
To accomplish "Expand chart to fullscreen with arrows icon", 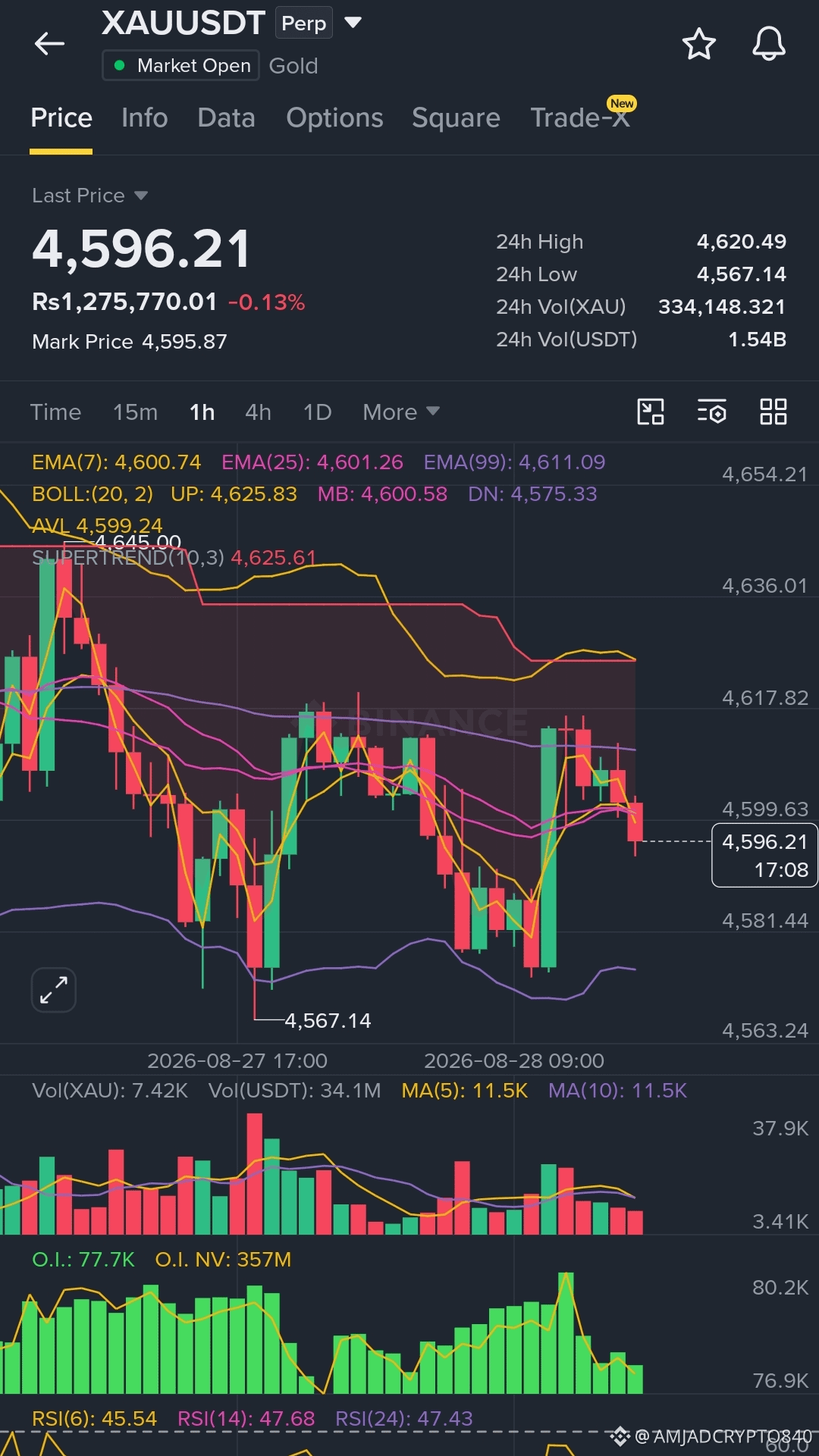I will (x=54, y=990).
